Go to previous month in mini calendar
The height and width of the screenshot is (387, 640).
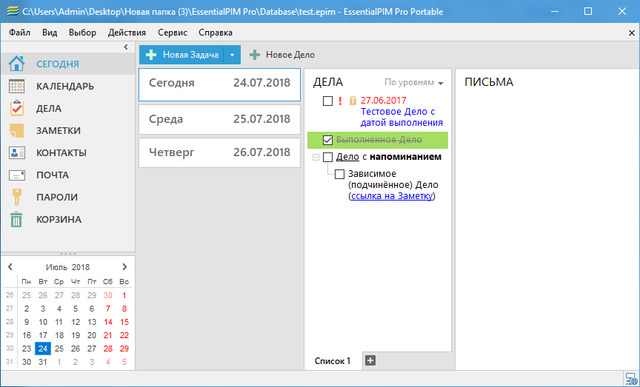point(10,267)
